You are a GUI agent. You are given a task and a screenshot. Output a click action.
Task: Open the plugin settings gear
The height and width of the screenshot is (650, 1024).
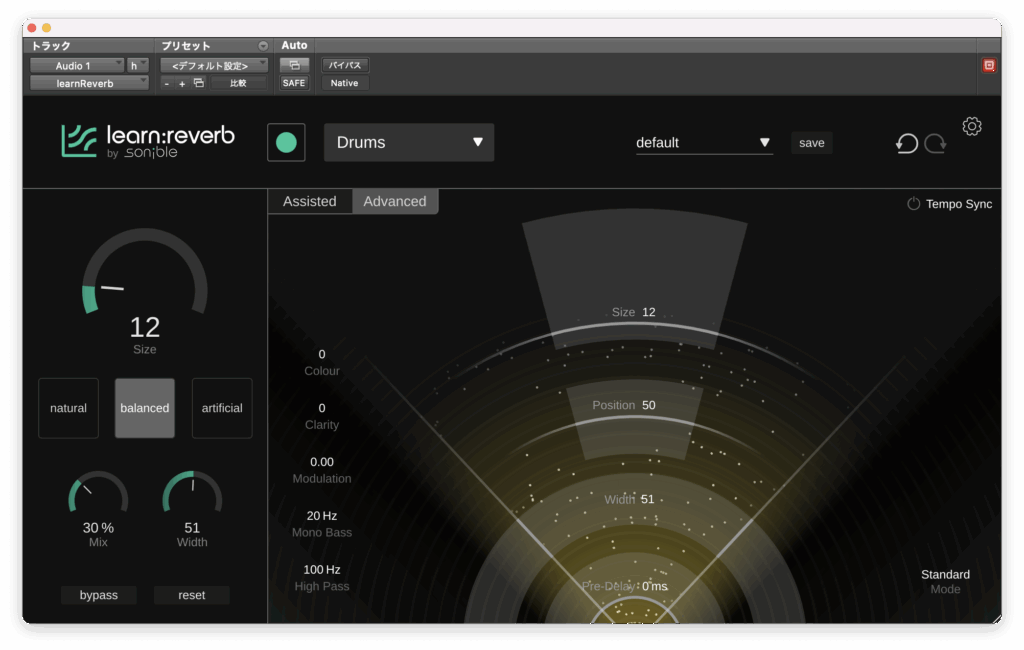(972, 126)
